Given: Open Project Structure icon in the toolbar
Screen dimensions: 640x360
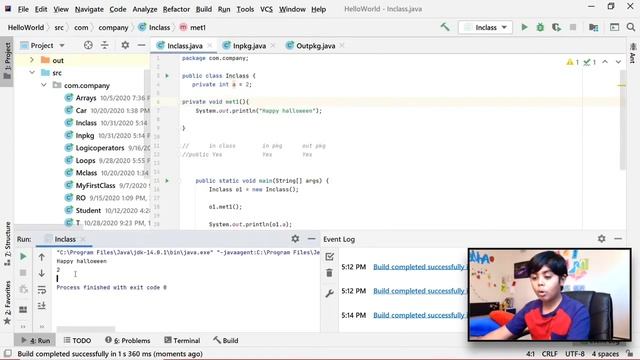Looking at the screenshot, I should pos(593,27).
